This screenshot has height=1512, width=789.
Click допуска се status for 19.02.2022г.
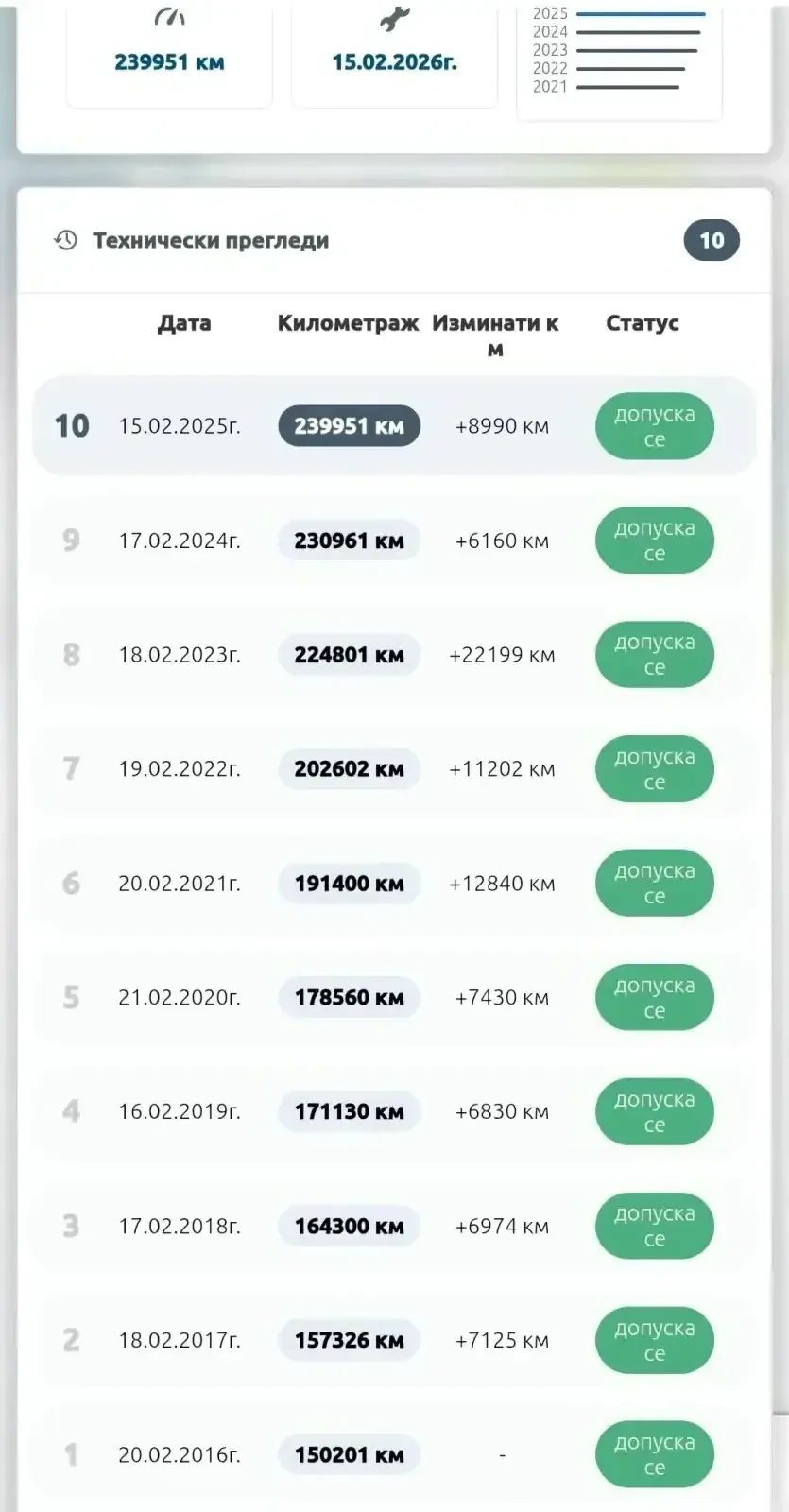[x=654, y=768]
